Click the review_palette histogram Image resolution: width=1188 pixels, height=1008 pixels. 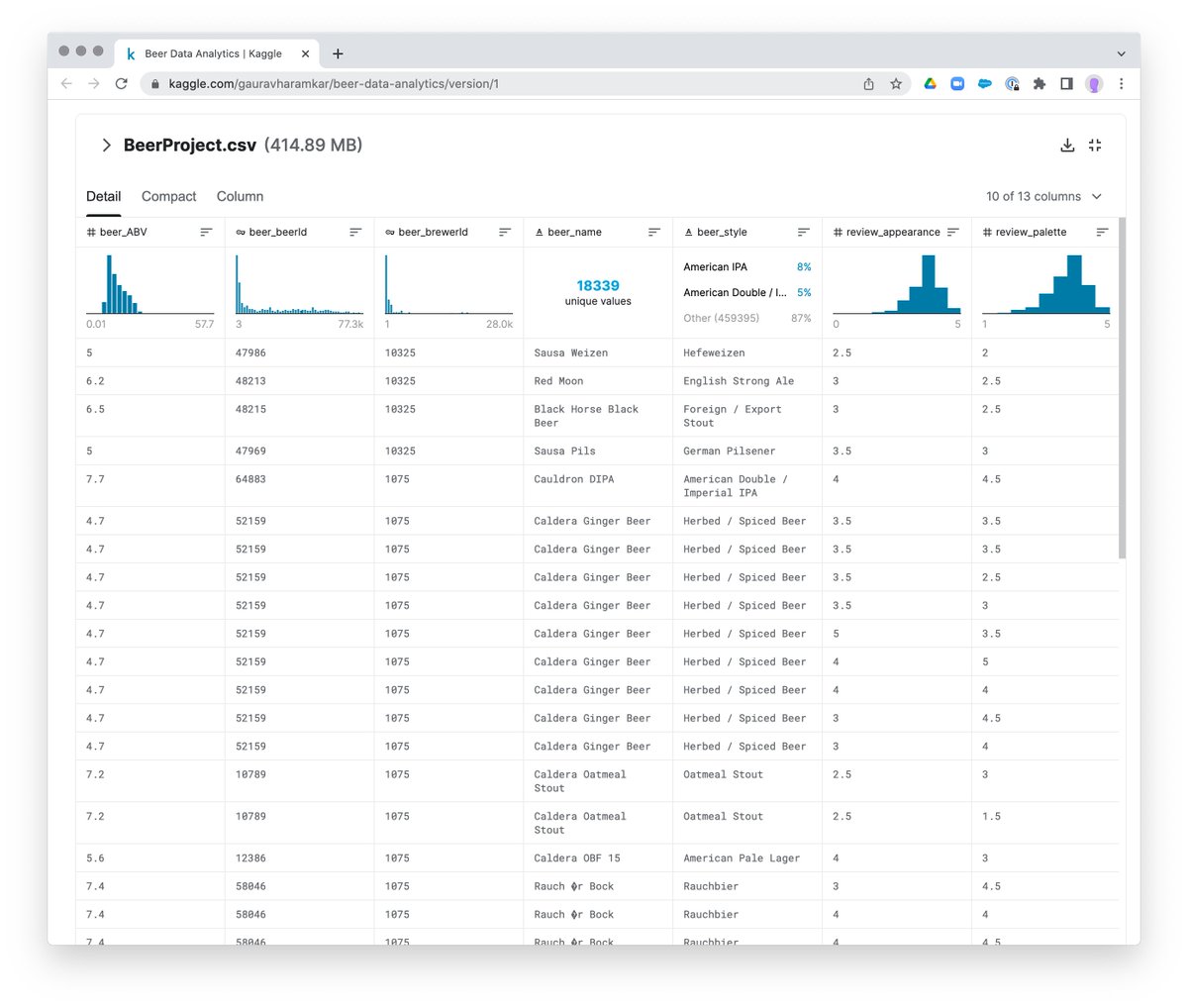point(1046,284)
